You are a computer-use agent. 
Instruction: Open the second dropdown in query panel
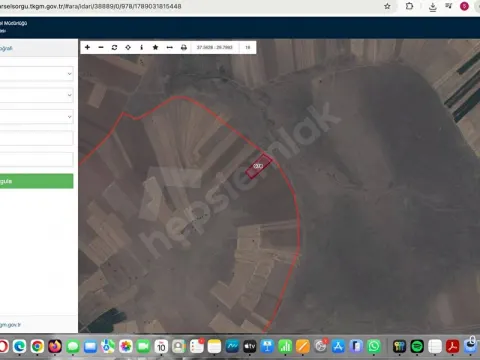point(36,95)
